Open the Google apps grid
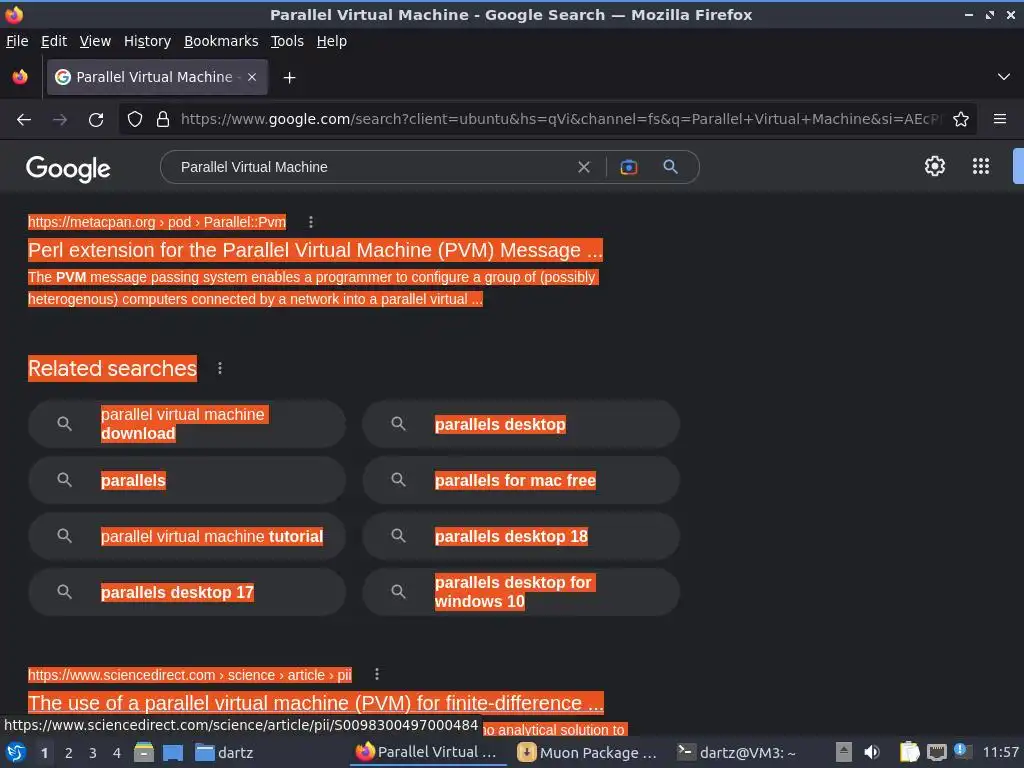This screenshot has height=768, width=1024. pyautogui.click(x=981, y=167)
